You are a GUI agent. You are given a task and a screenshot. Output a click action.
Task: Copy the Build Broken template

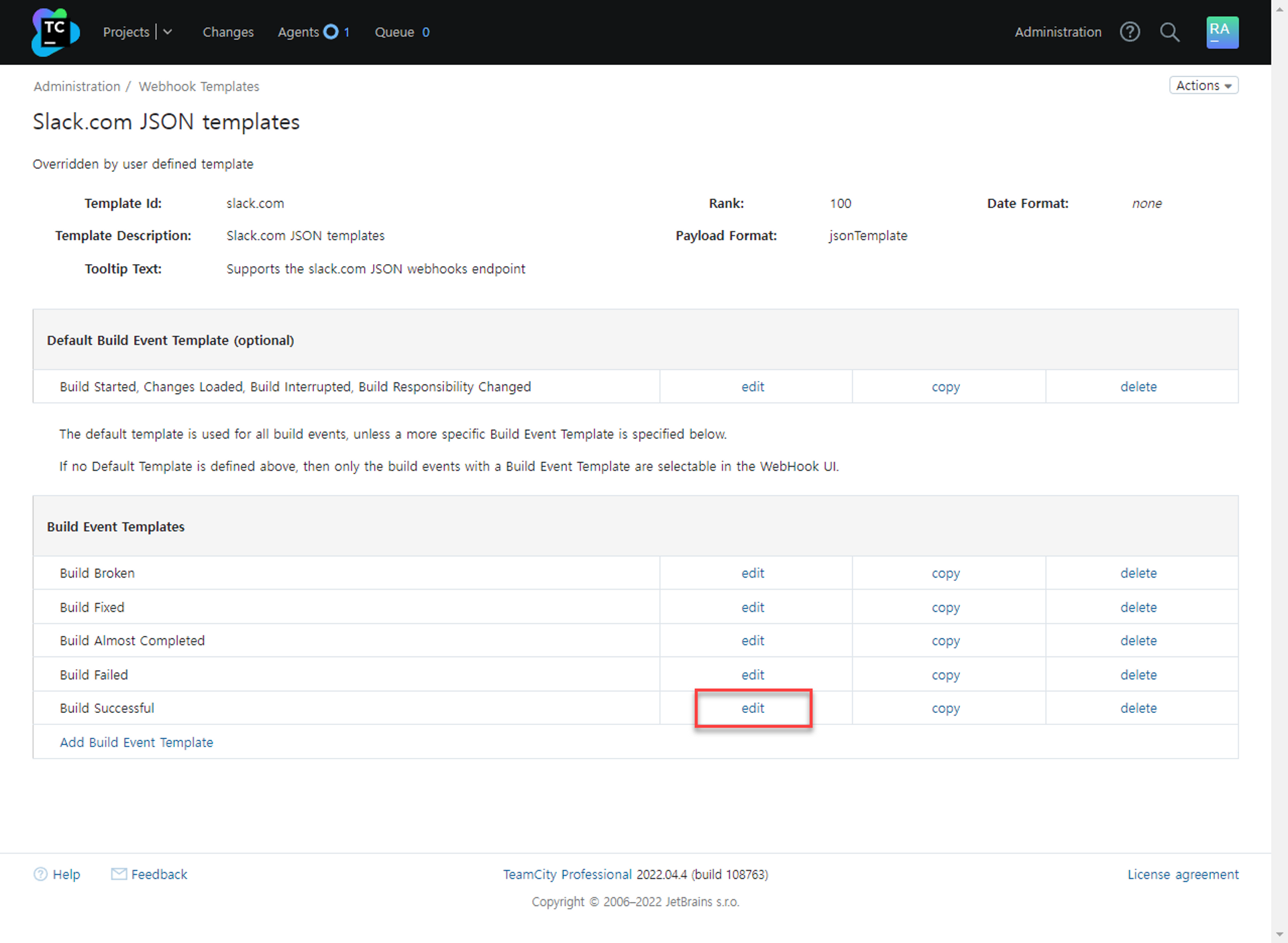point(946,573)
